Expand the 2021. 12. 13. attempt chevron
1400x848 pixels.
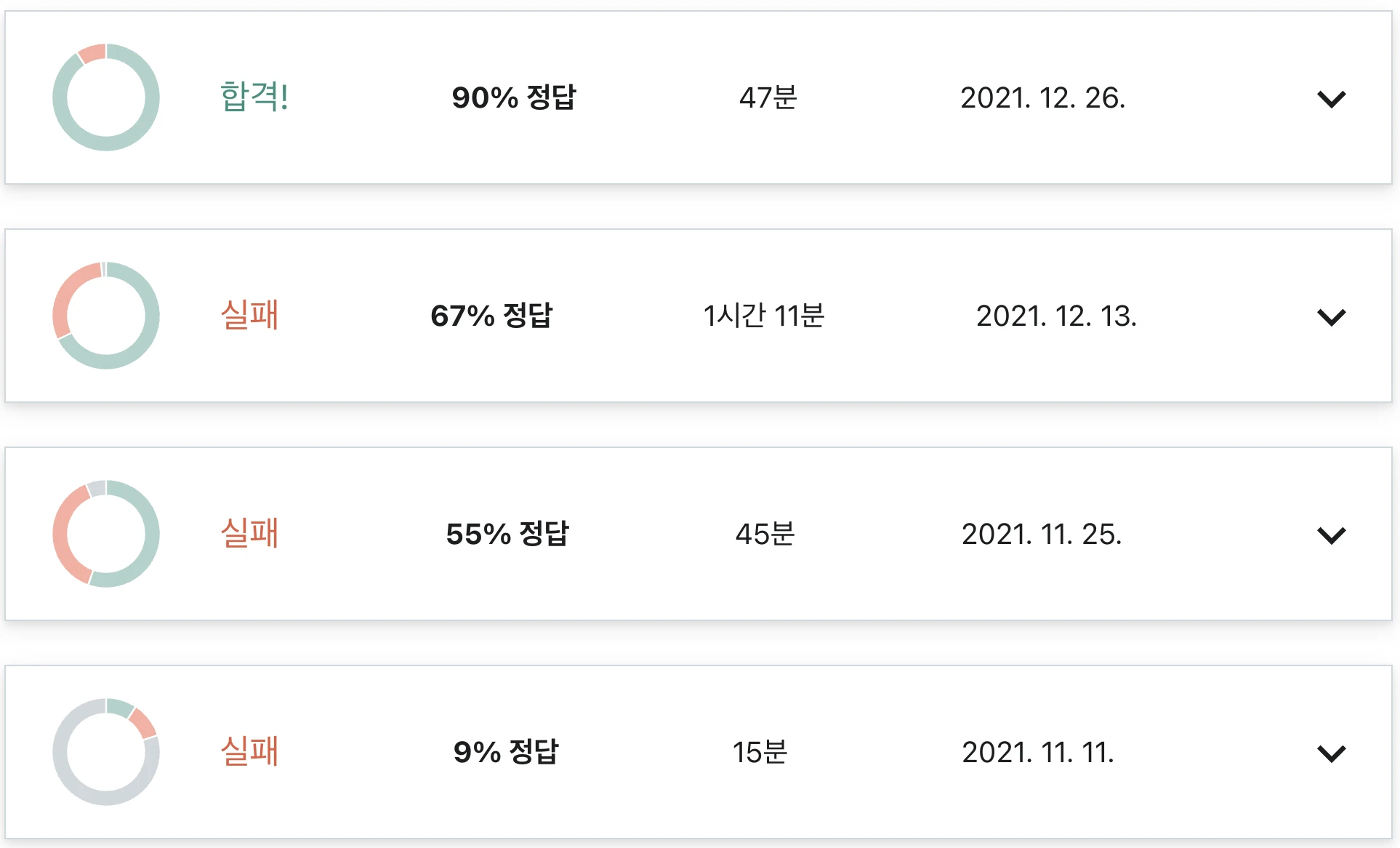(x=1331, y=317)
